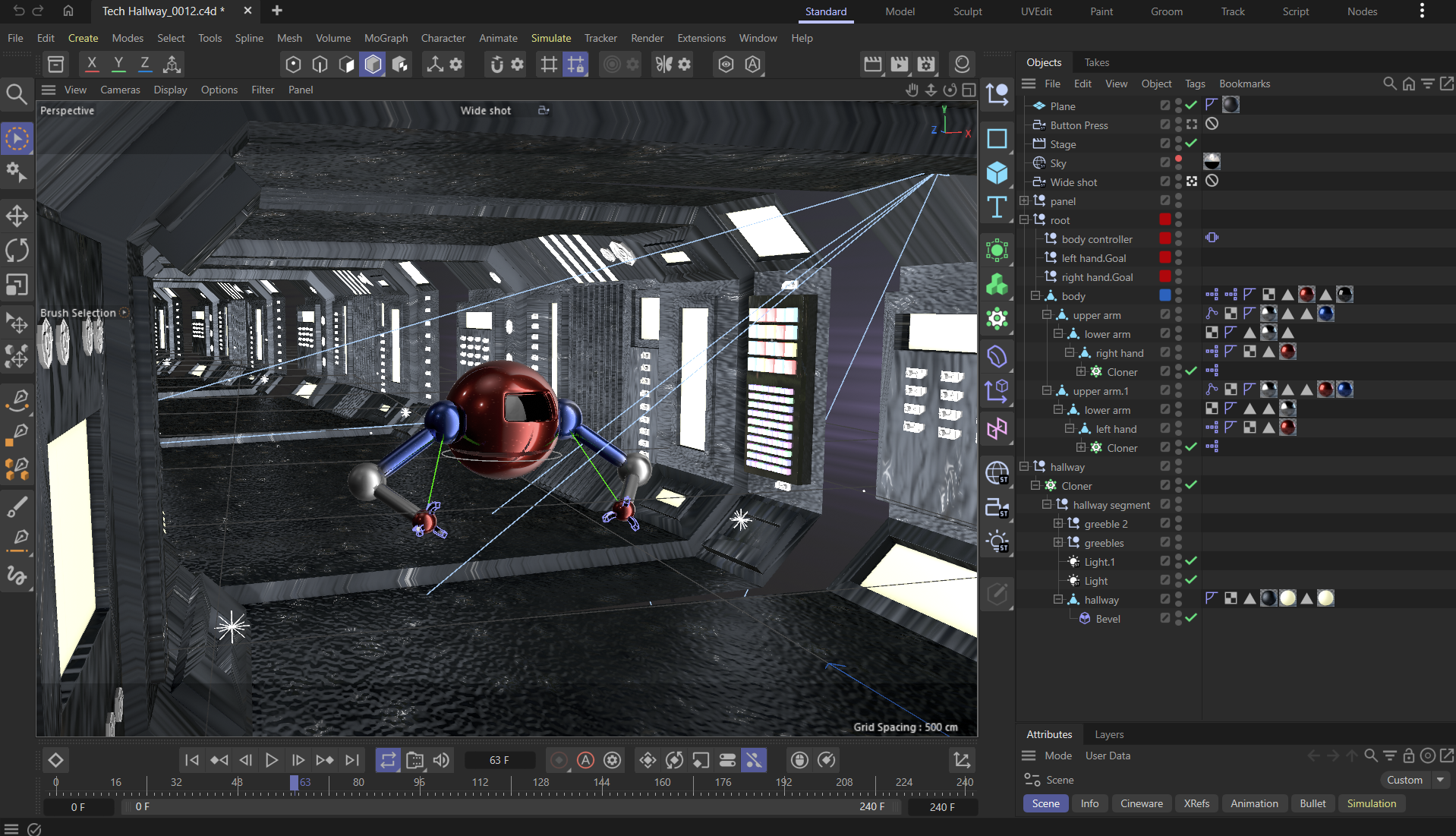The image size is (1456, 836).
Task: Add a Text spline object
Action: 997,207
